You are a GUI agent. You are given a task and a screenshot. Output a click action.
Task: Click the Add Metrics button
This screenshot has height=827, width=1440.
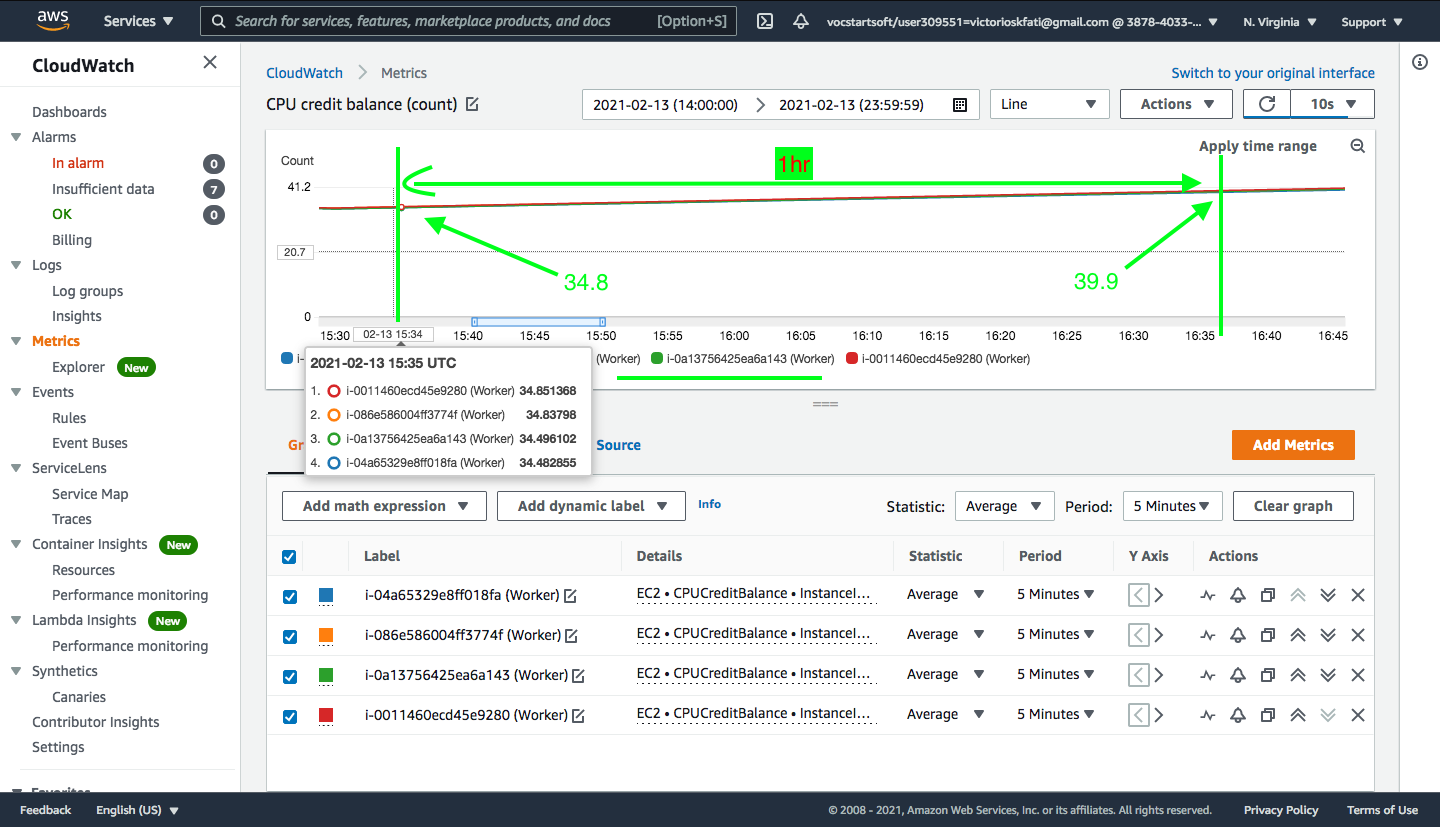[x=1293, y=445]
